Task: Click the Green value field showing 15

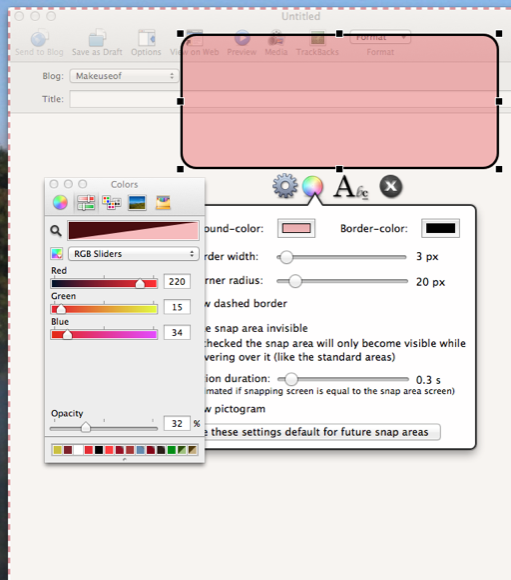Action: click(177, 307)
